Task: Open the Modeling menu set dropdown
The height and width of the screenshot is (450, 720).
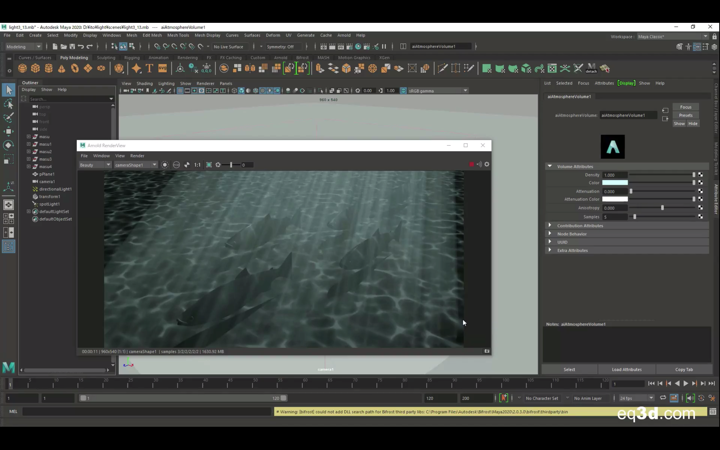Action: tap(23, 46)
